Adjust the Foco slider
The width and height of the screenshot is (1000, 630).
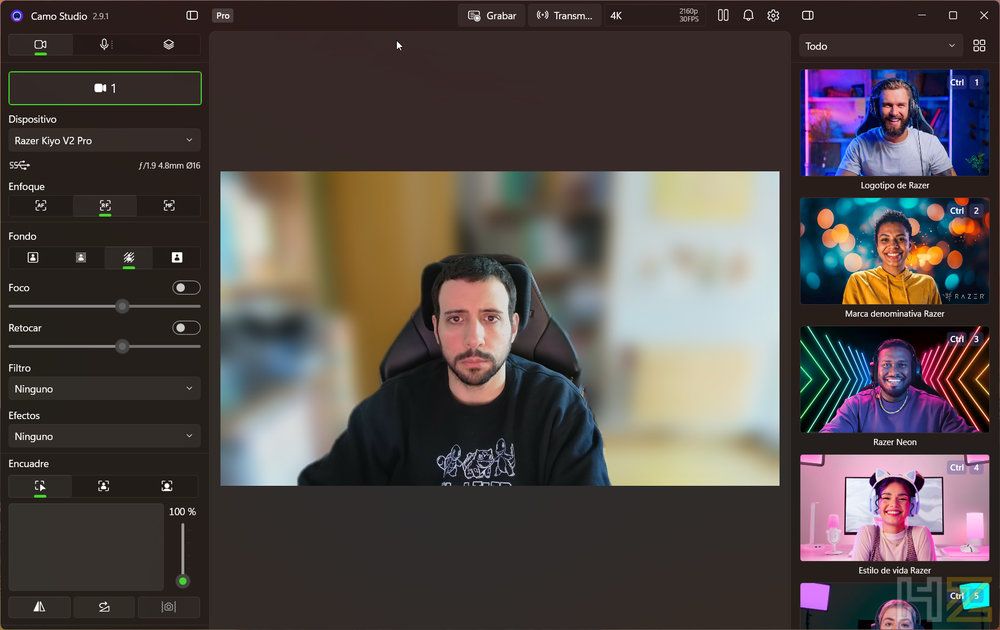coord(105,307)
